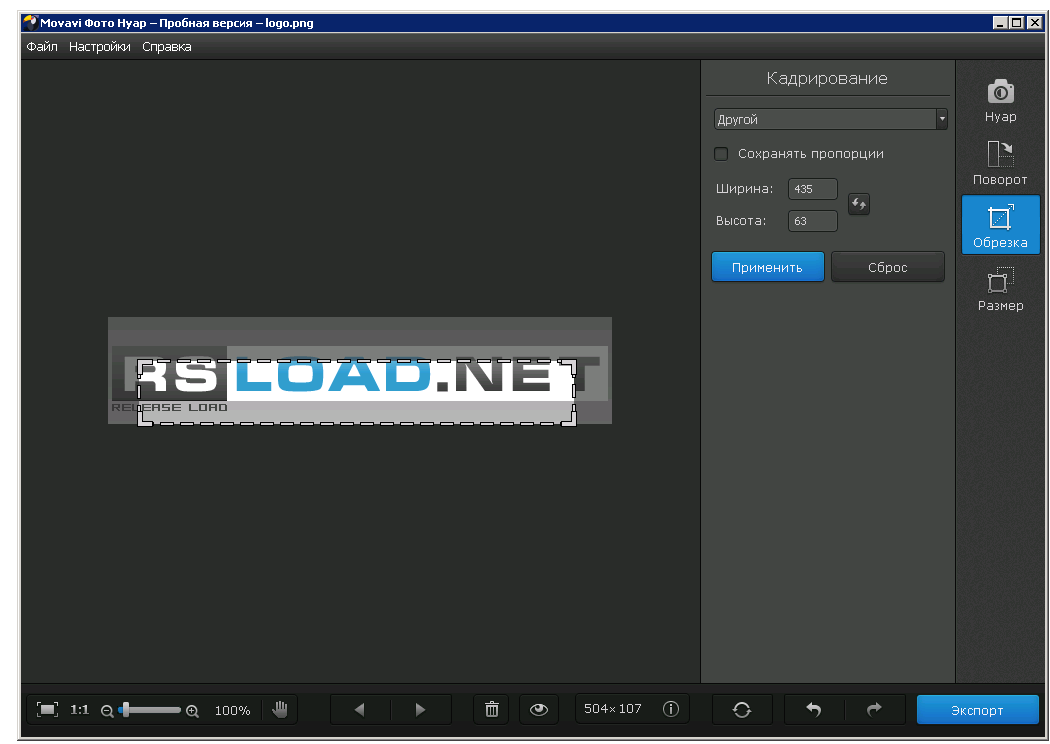Image resolution: width=1050 pixels, height=744 pixels.
Task: Swap width and height values icon
Action: click(x=858, y=204)
